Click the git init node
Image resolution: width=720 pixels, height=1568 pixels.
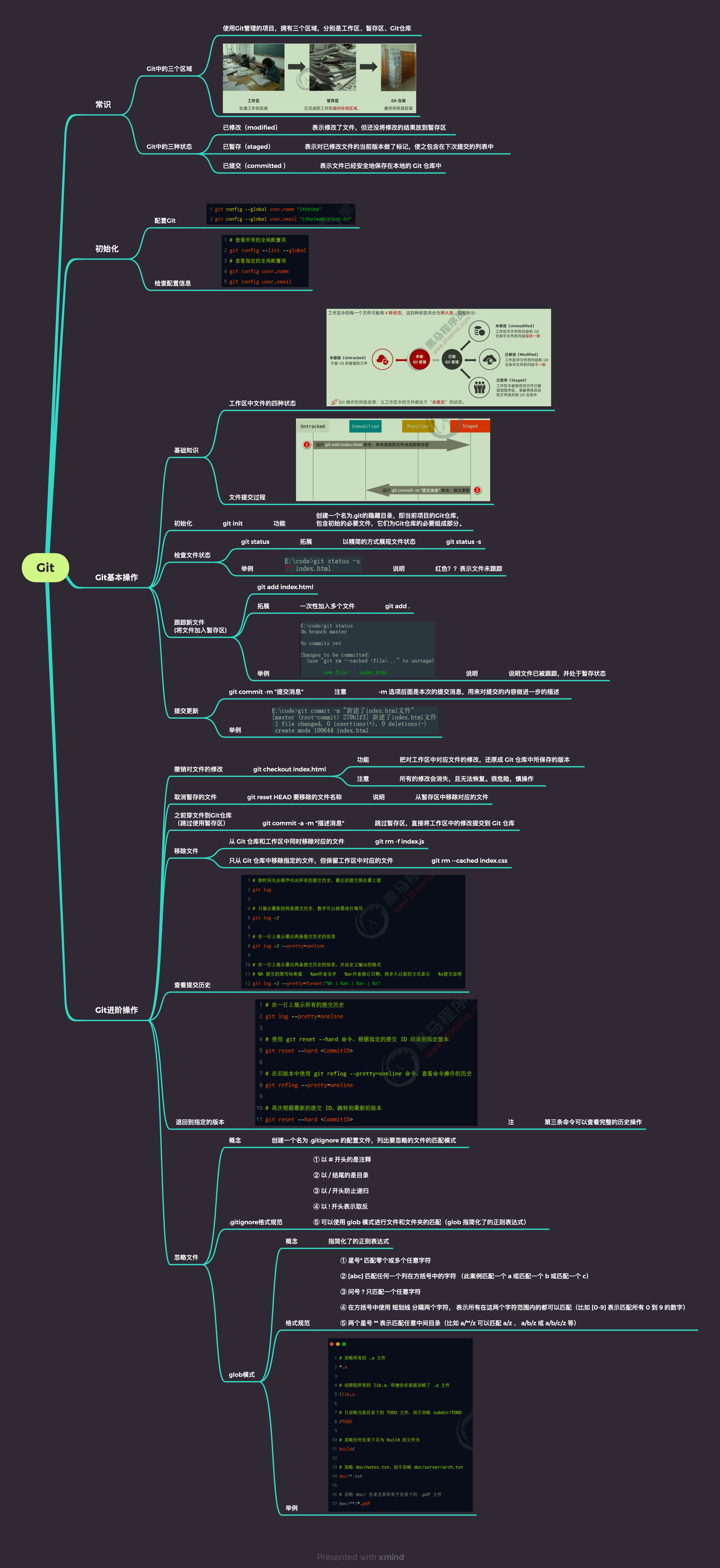click(x=233, y=523)
